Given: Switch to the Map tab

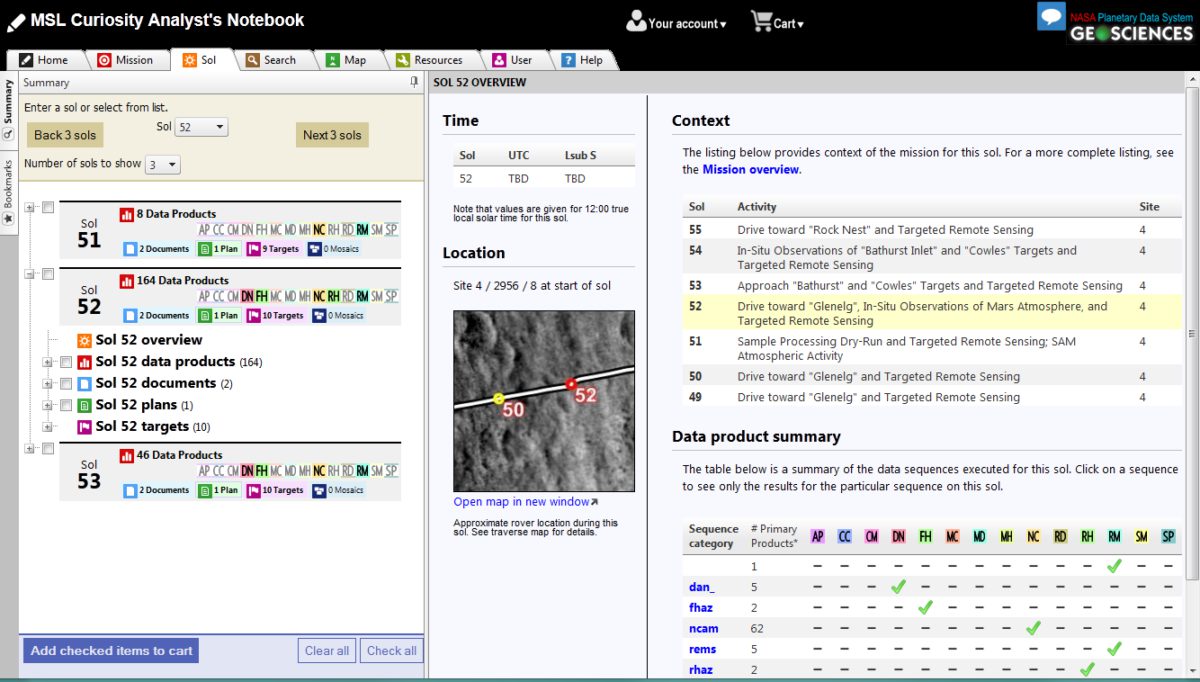Looking at the screenshot, I should tap(347, 60).
